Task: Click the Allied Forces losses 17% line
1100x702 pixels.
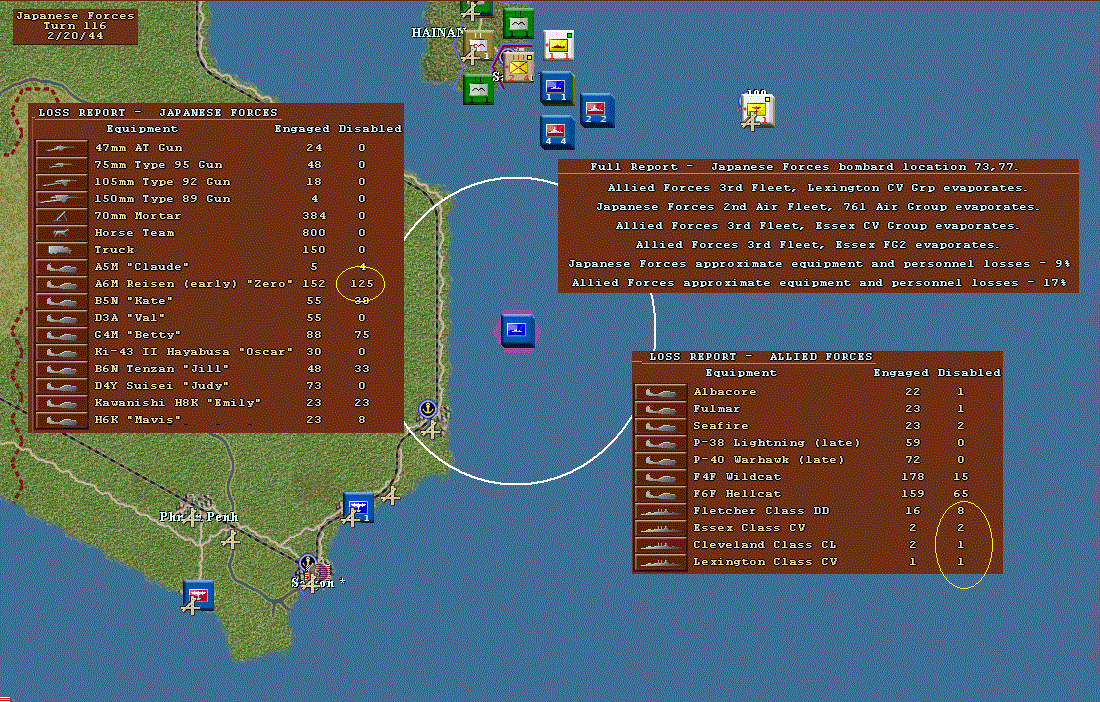Action: [819, 283]
